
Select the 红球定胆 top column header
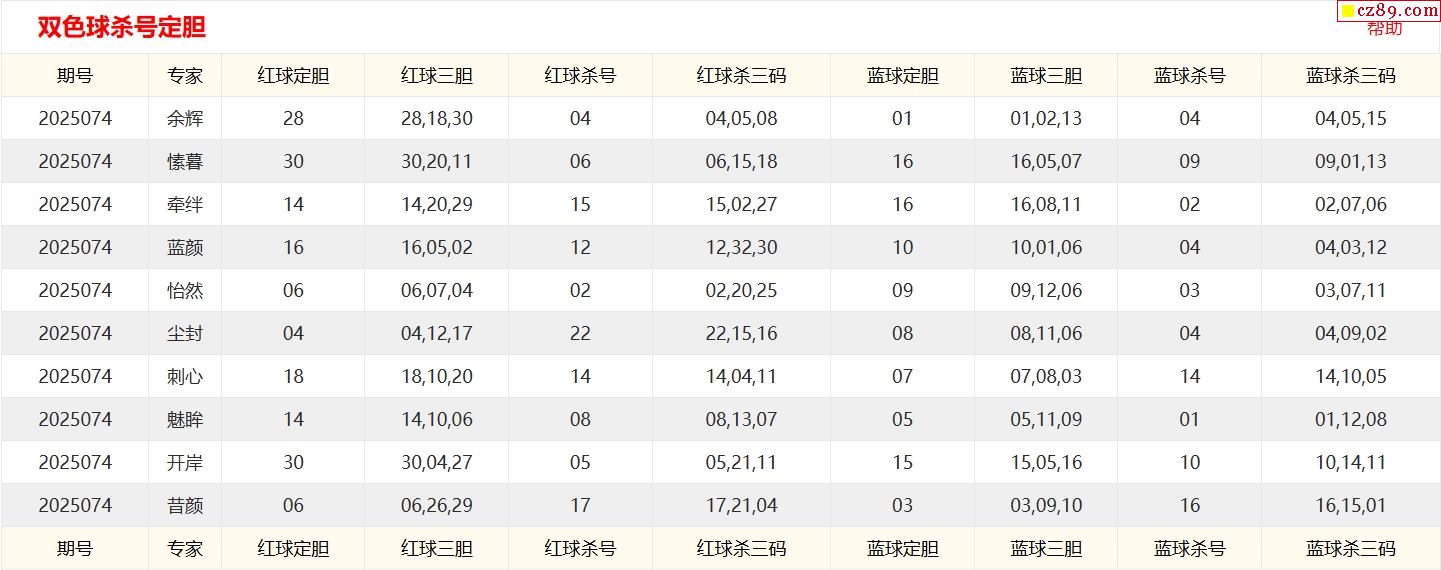point(293,75)
